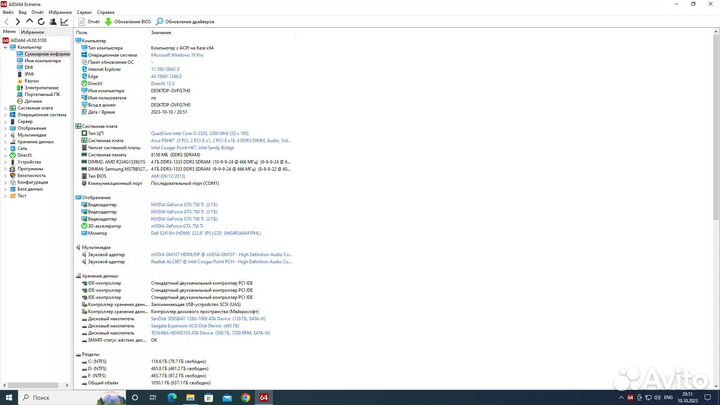Open File Explorer from the taskbar
Image resolution: width=720 pixels, height=405 pixels.
coord(191,398)
